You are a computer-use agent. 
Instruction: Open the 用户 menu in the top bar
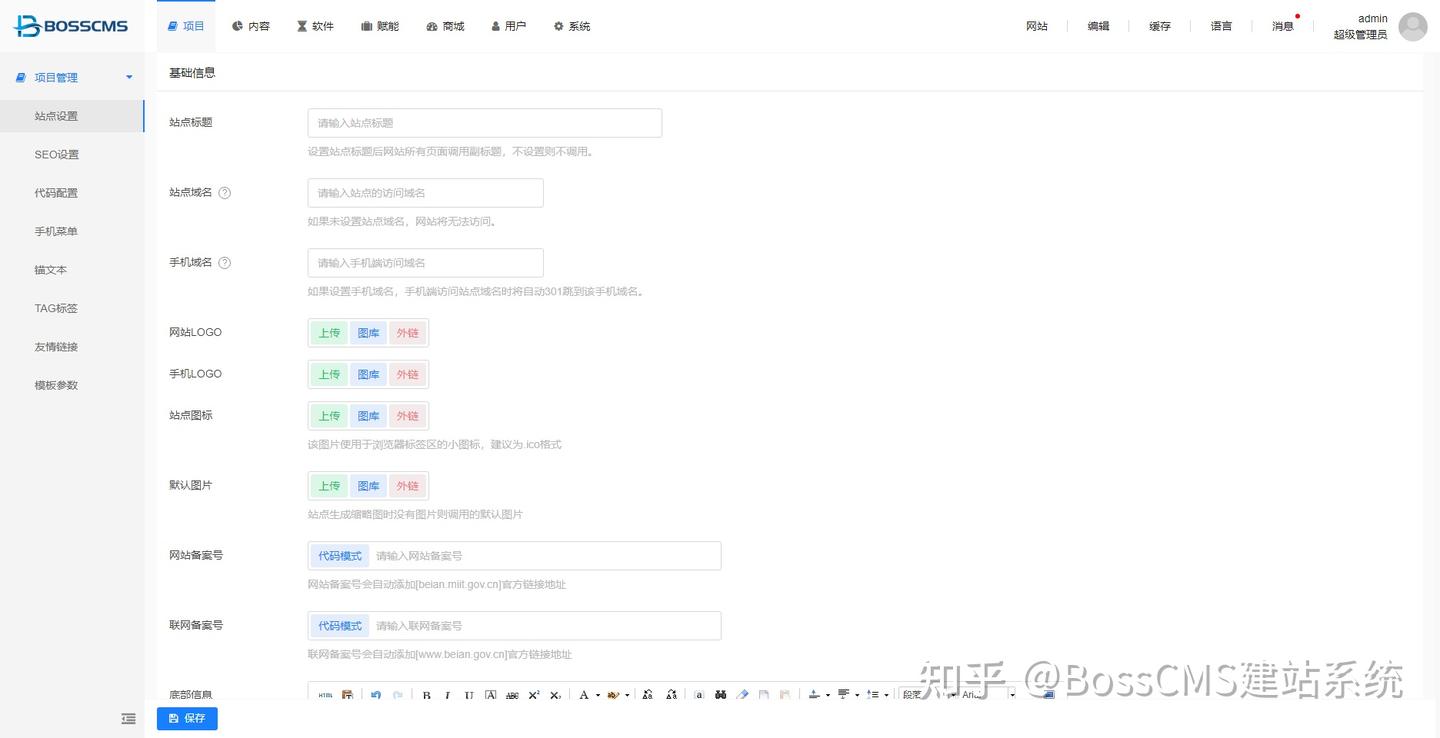pos(509,26)
